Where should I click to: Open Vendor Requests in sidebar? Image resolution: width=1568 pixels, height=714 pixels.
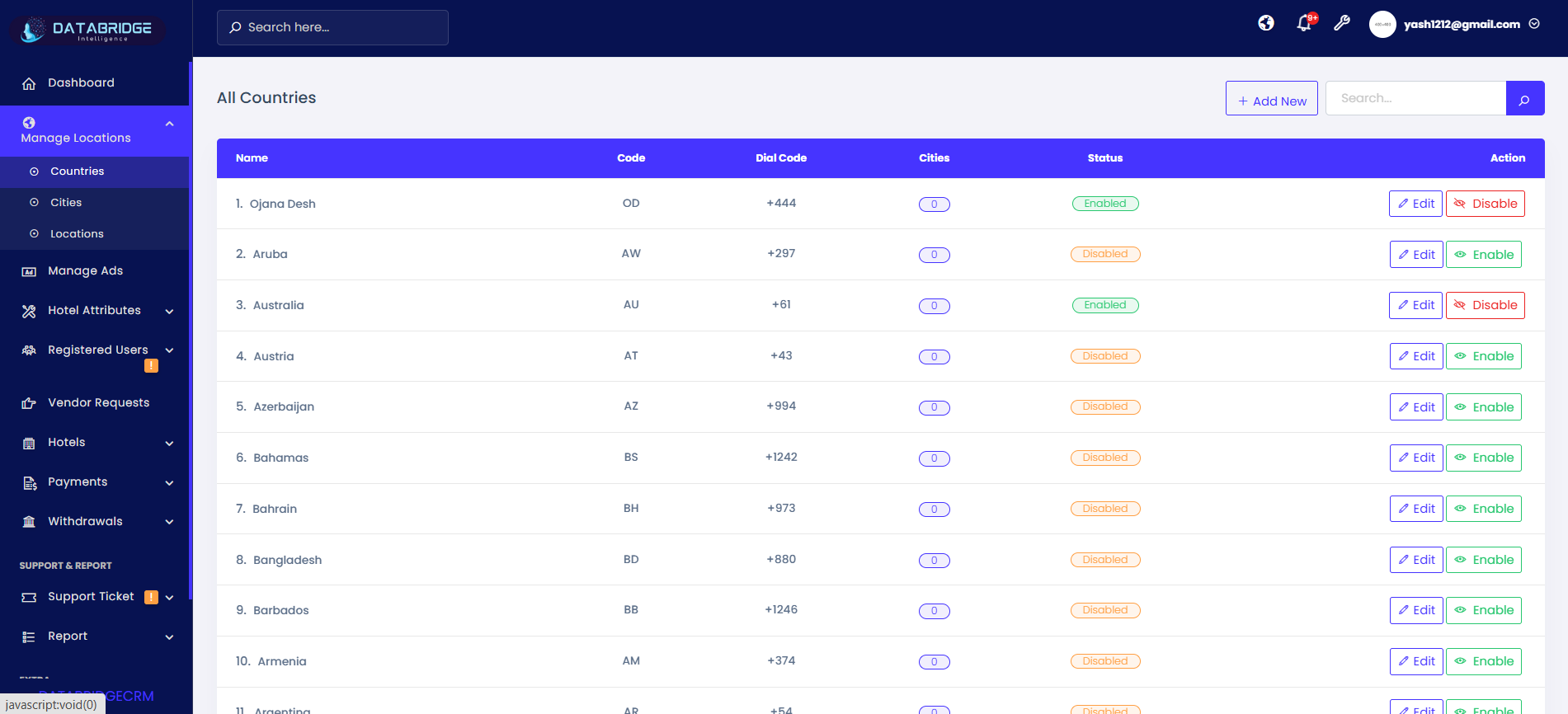[x=95, y=403]
